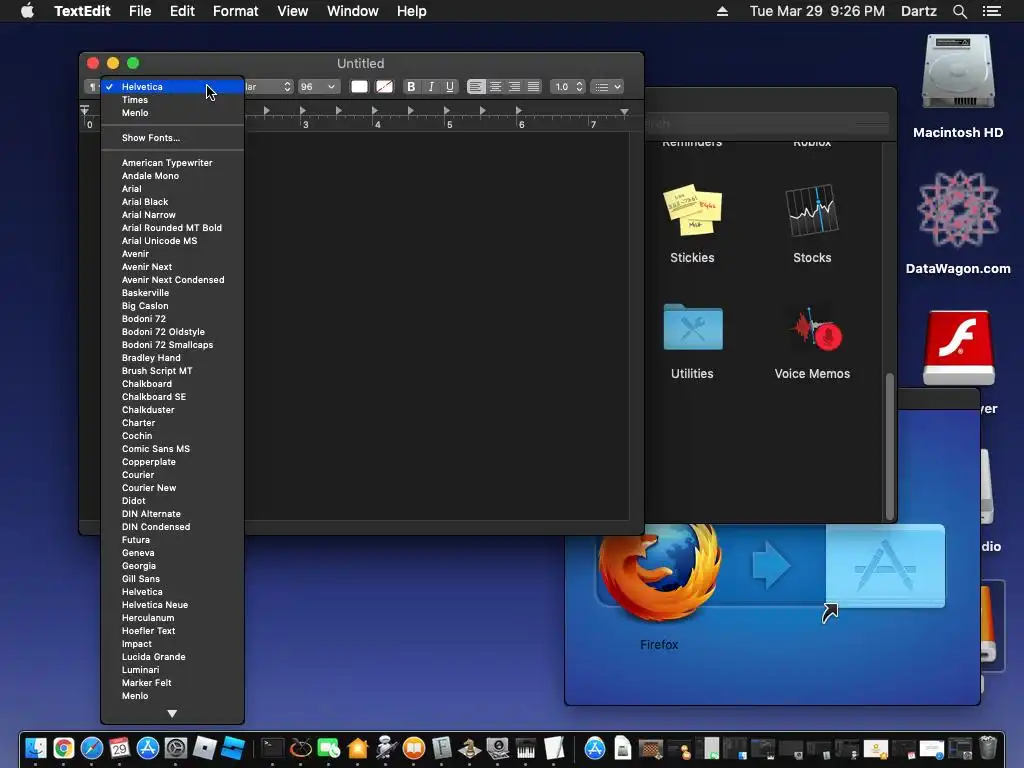Click the Applications window scrollbar
This screenshot has width=1024, height=768.
point(889,447)
